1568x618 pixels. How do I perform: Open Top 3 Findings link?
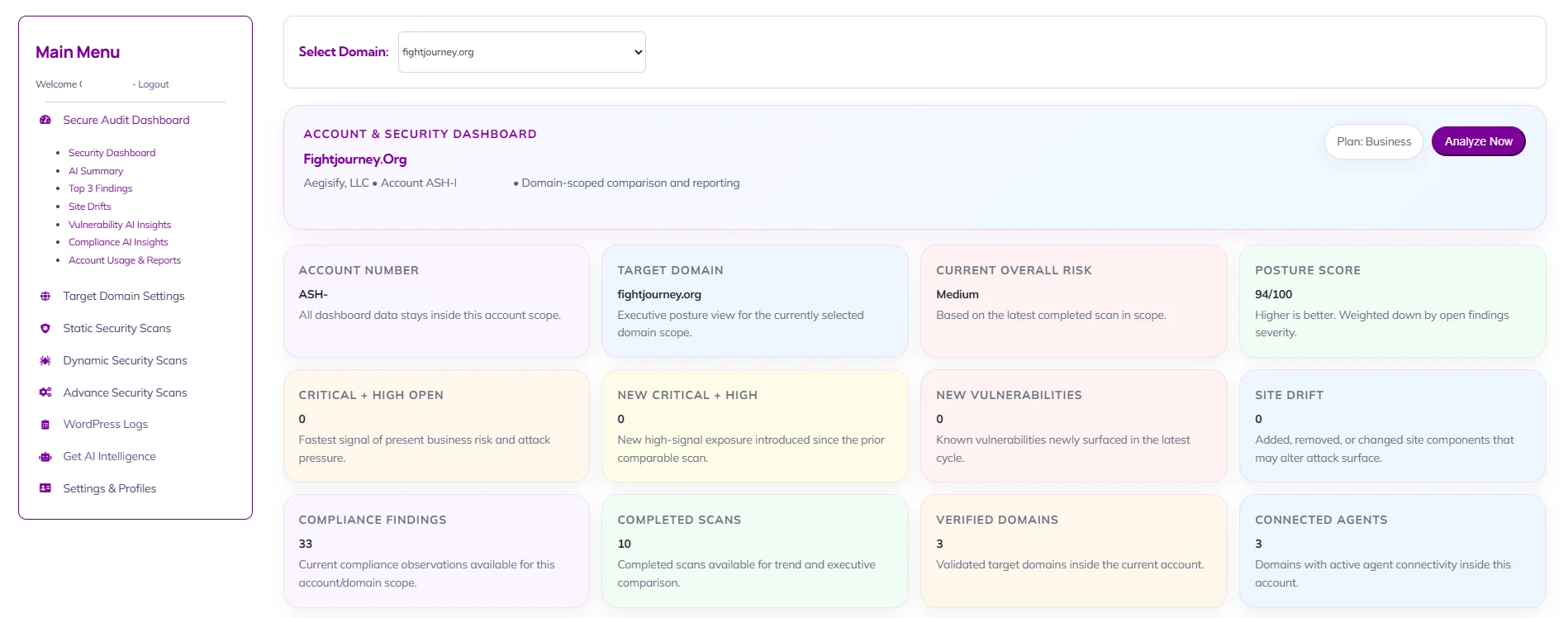click(100, 188)
